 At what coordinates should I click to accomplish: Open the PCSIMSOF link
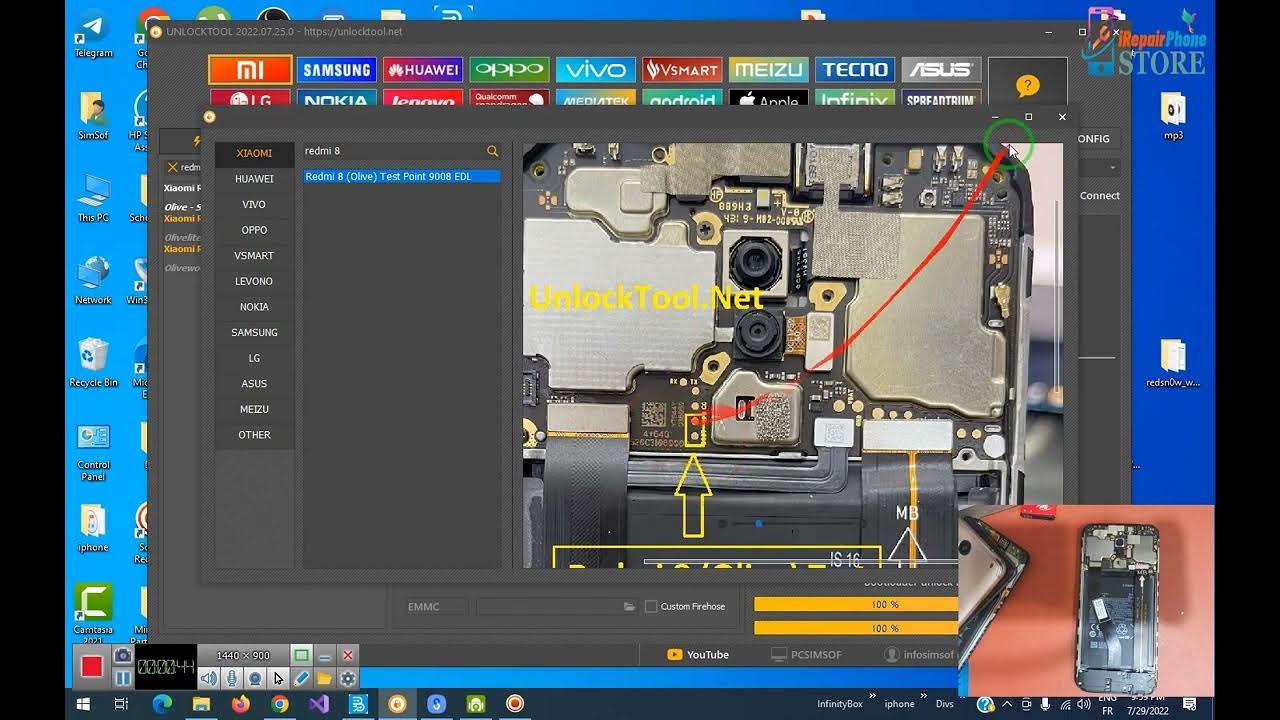coord(806,655)
